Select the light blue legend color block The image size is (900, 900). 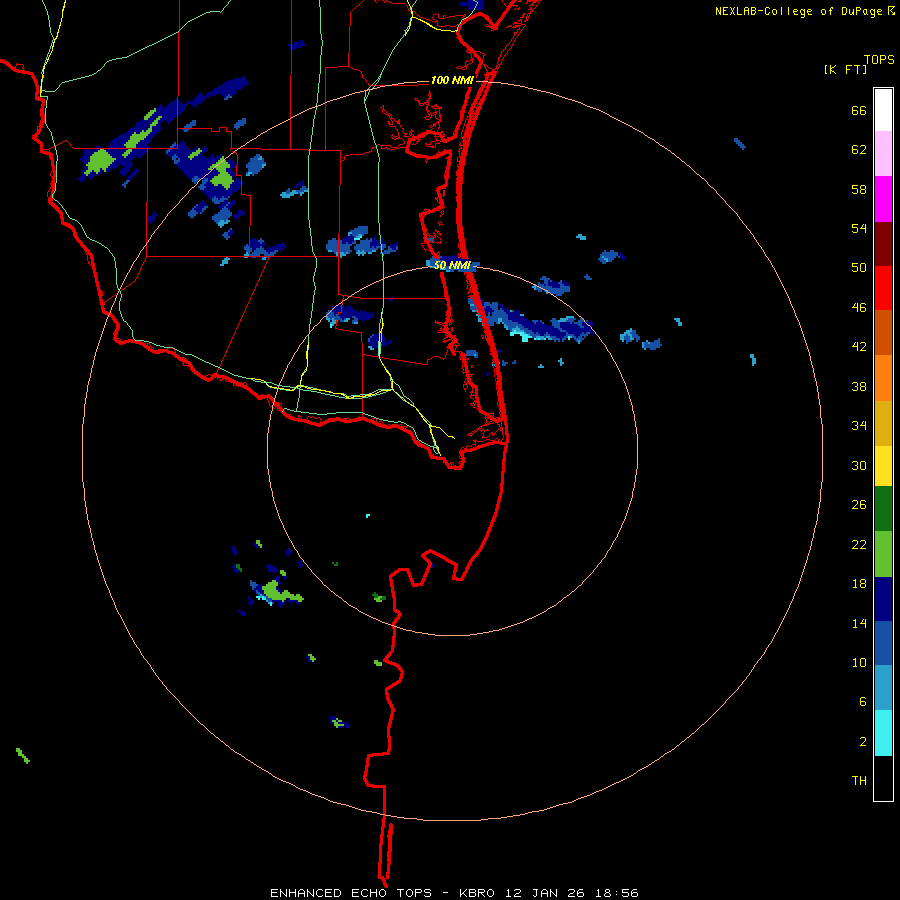[883, 688]
